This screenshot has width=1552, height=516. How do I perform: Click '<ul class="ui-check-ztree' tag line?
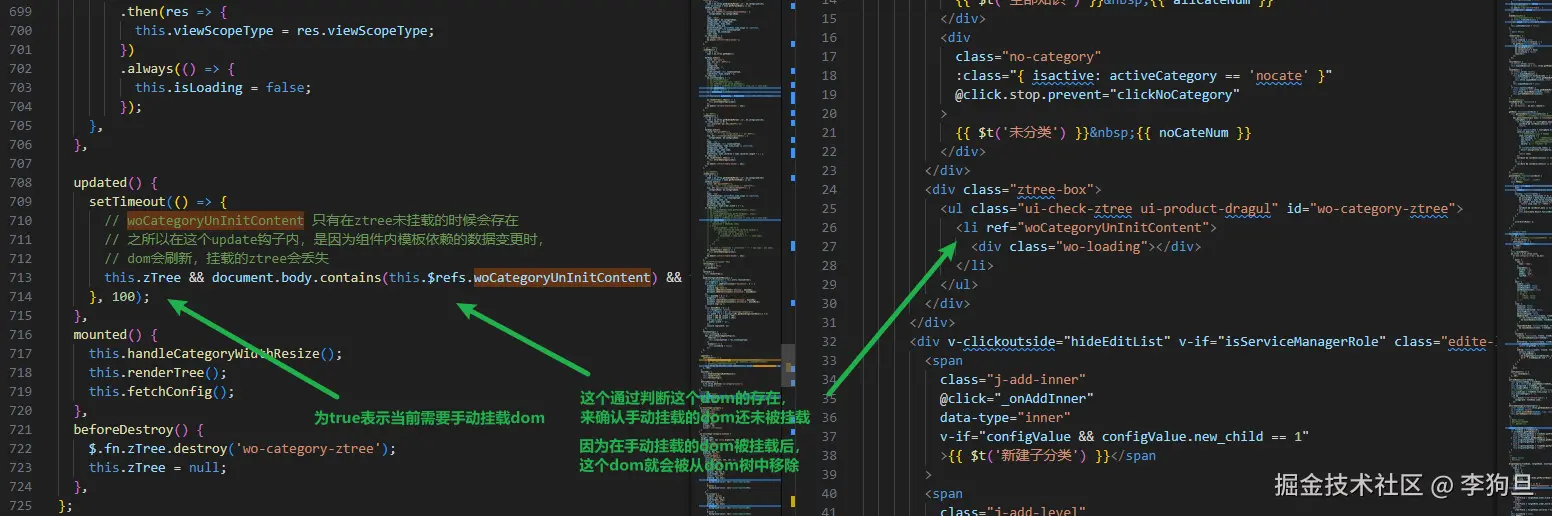(1202, 208)
